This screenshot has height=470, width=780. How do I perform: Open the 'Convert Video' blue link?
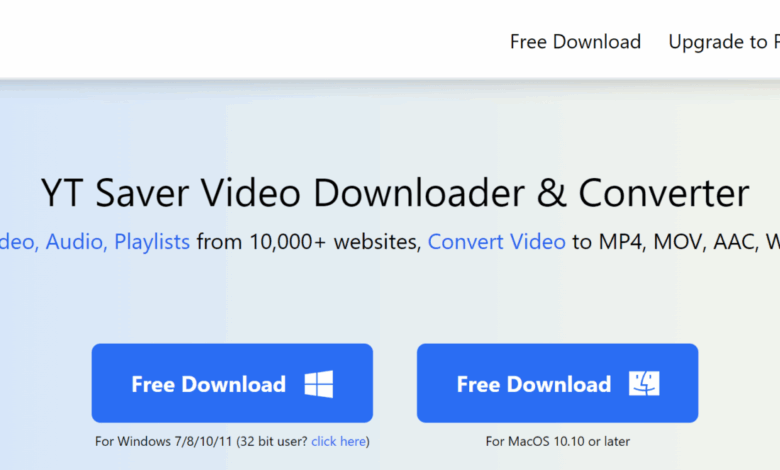(496, 242)
